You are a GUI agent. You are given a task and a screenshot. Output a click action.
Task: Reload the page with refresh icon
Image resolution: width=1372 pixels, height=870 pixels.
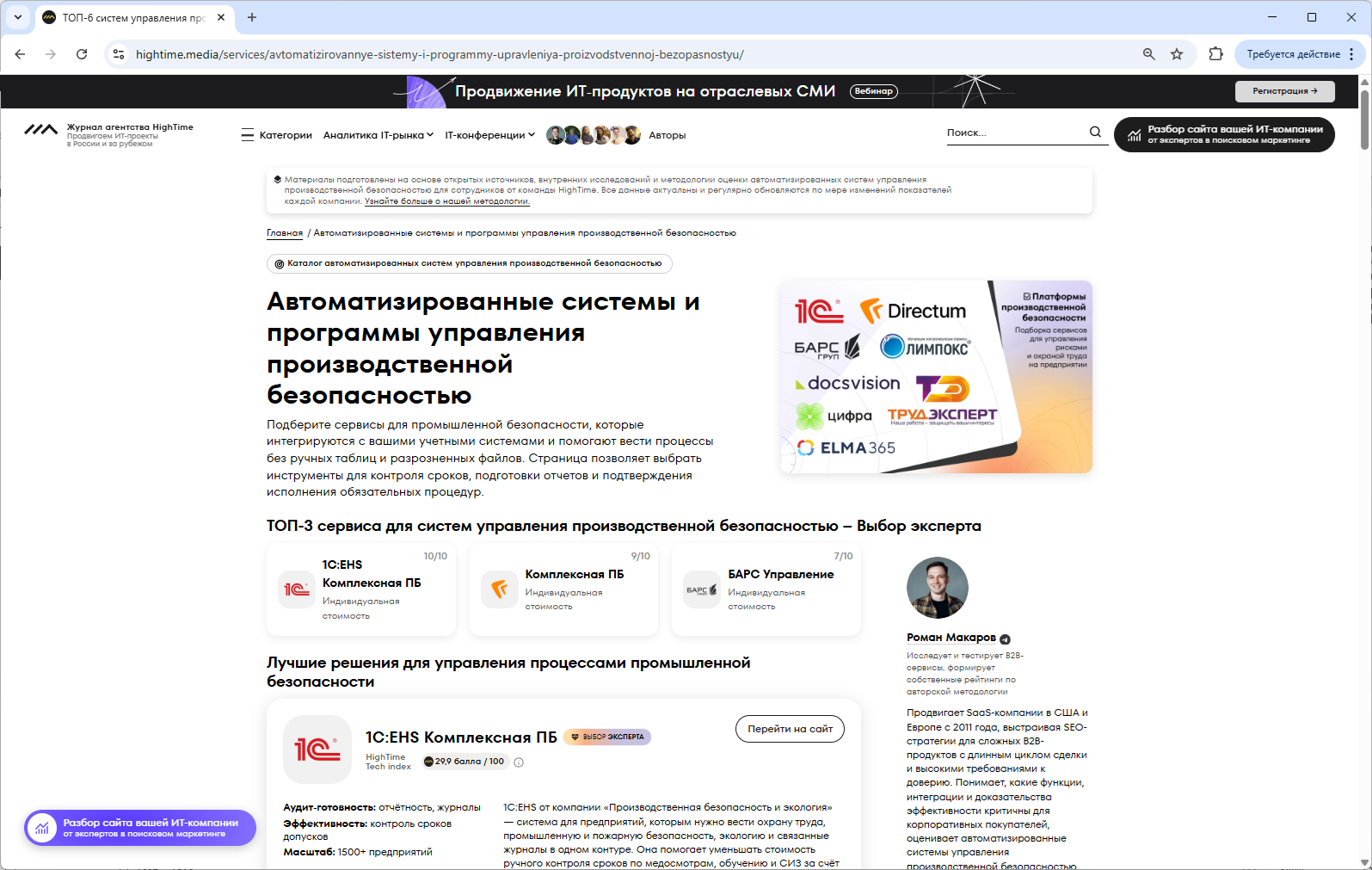(82, 54)
